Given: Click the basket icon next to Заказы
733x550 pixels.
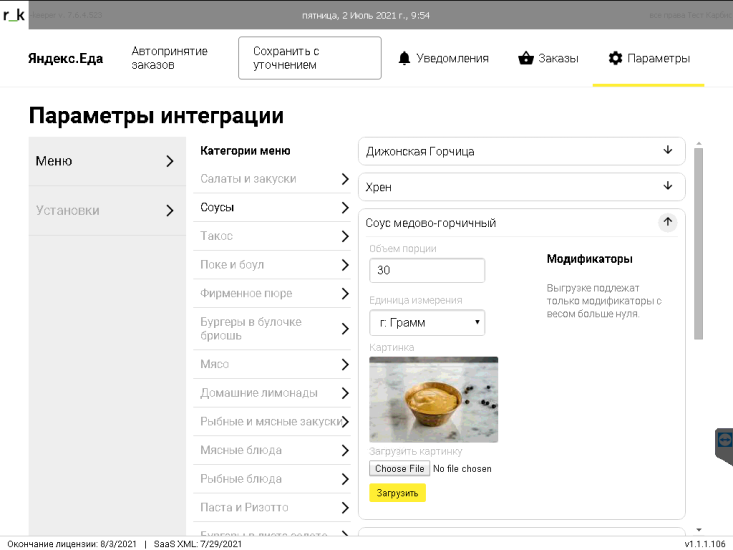Looking at the screenshot, I should click(526, 58).
